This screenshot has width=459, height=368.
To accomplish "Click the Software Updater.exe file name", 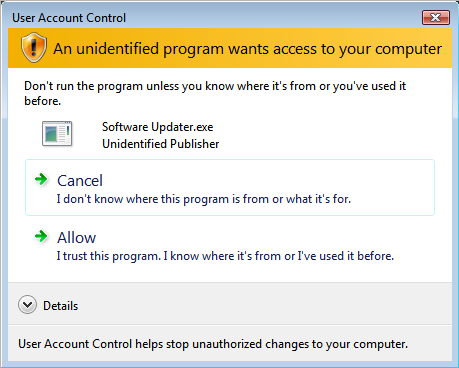I will [157, 127].
